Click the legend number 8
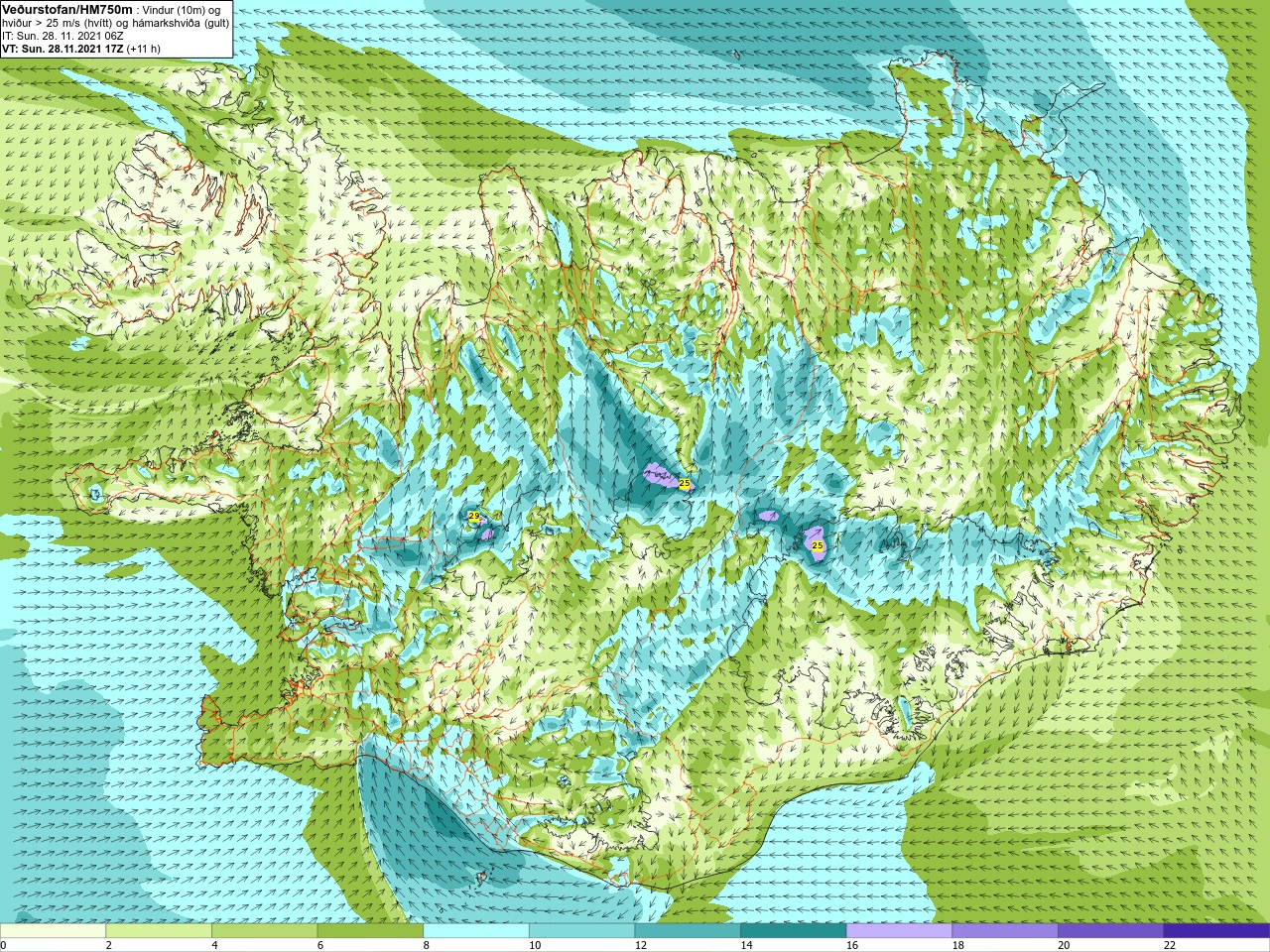 coord(426,945)
